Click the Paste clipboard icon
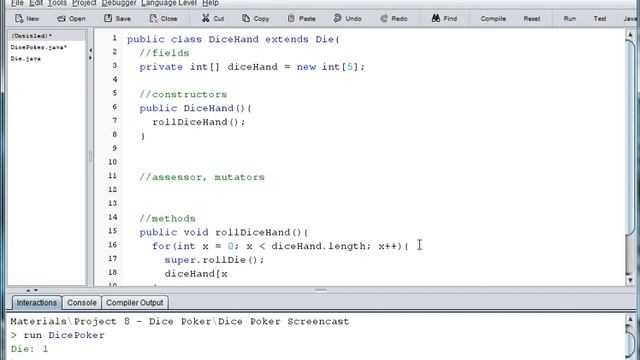 pos(291,18)
